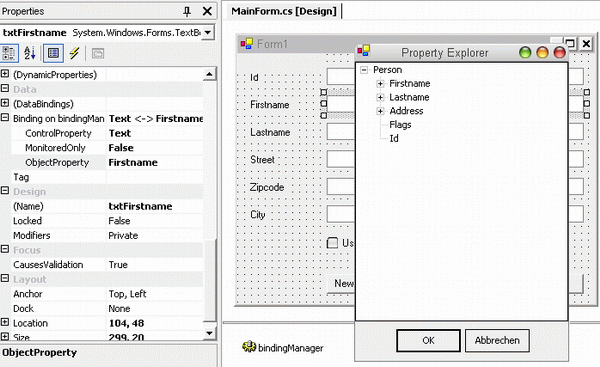This screenshot has height=367, width=600.
Task: Open the MainForm.cs [Design] tab
Action: pos(284,11)
